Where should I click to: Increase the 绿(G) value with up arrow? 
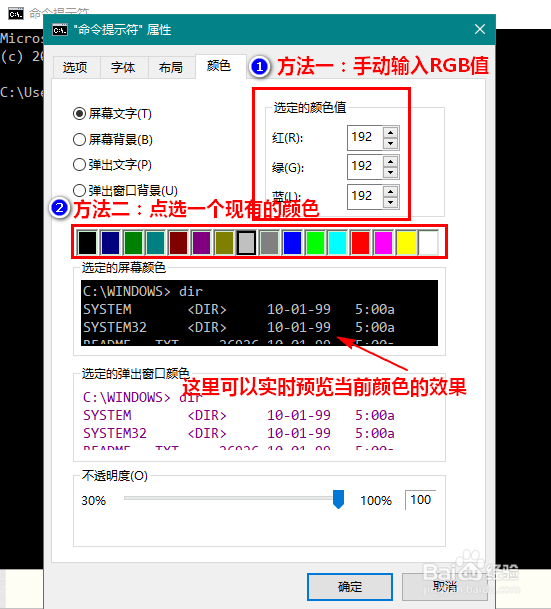click(390, 161)
